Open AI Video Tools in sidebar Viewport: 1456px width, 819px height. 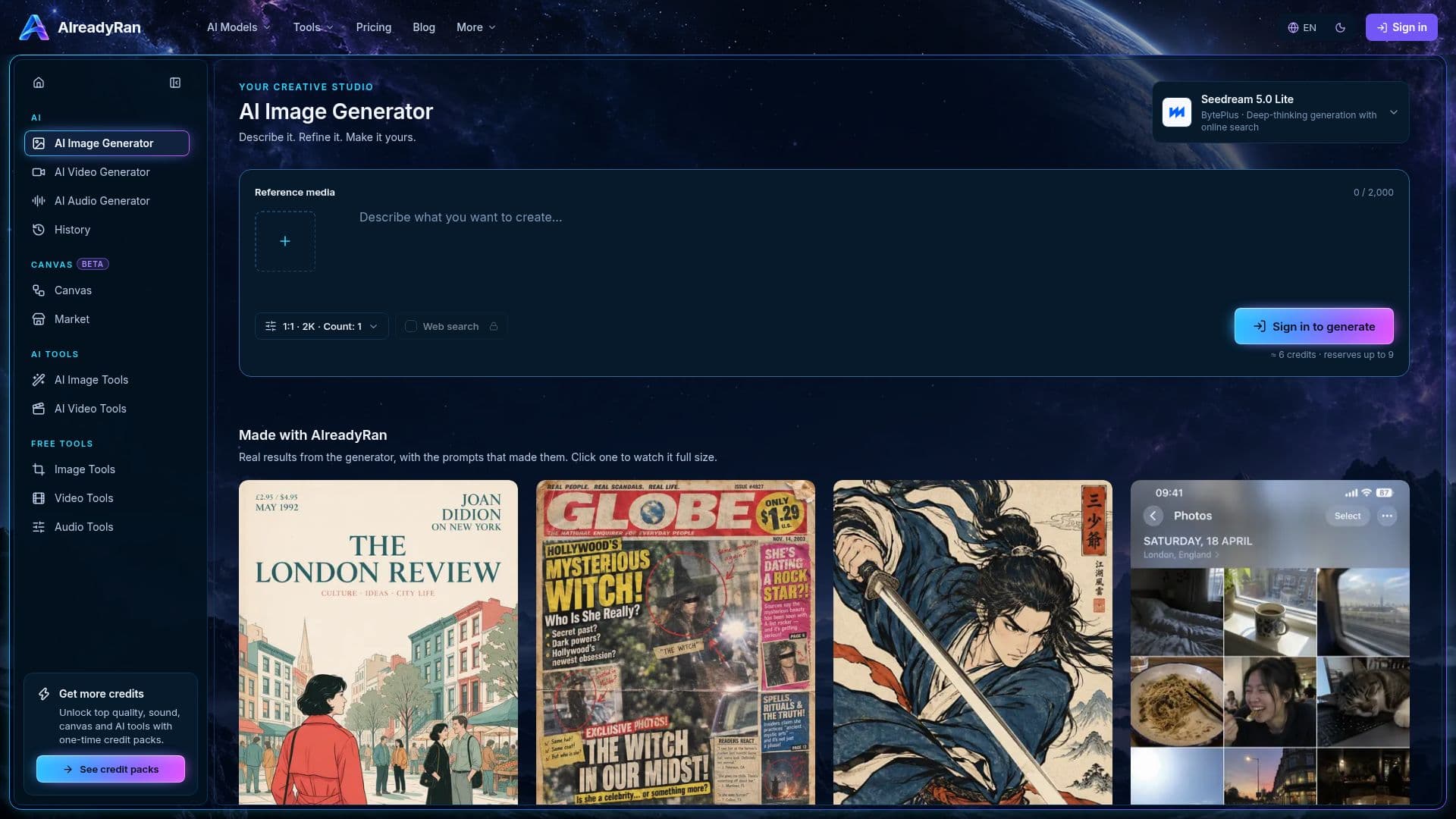click(x=107, y=409)
